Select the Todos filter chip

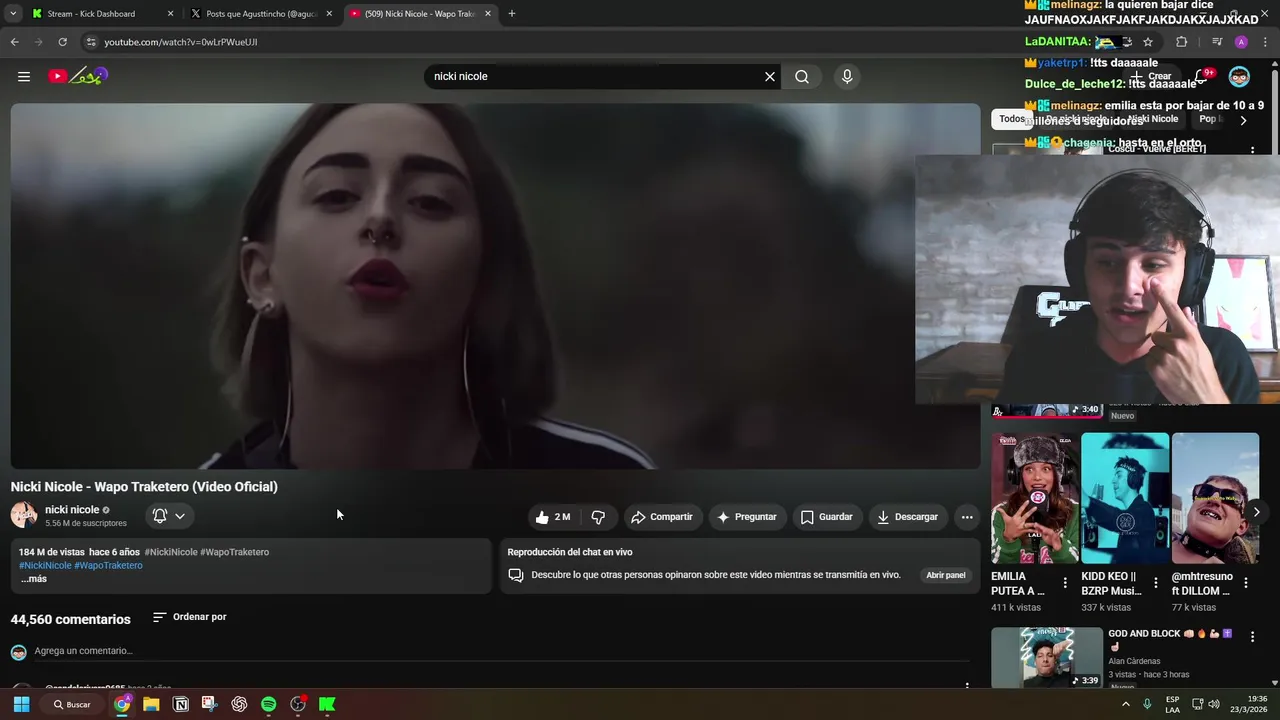1012,119
